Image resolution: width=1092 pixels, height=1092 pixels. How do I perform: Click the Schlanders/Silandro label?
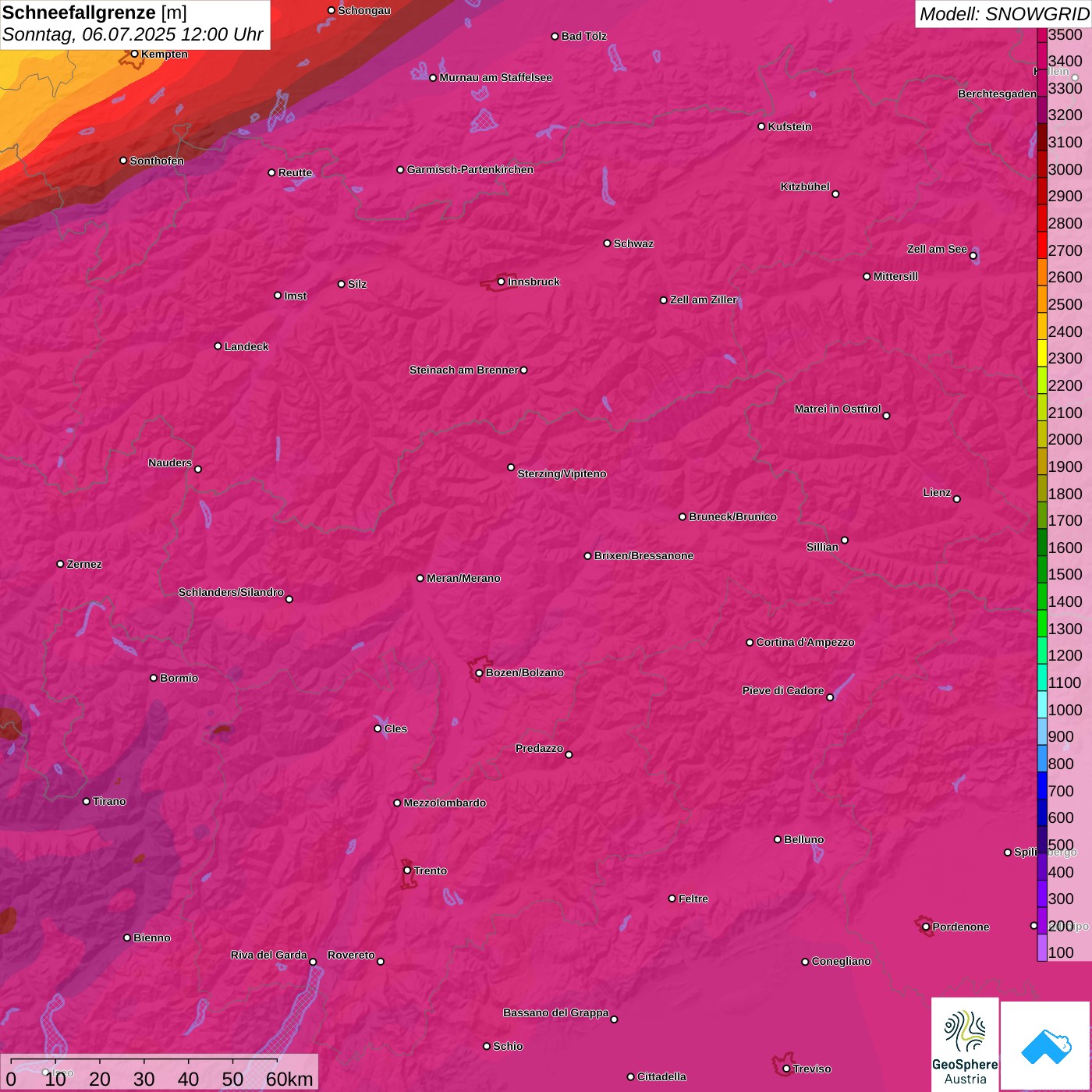pyautogui.click(x=231, y=592)
